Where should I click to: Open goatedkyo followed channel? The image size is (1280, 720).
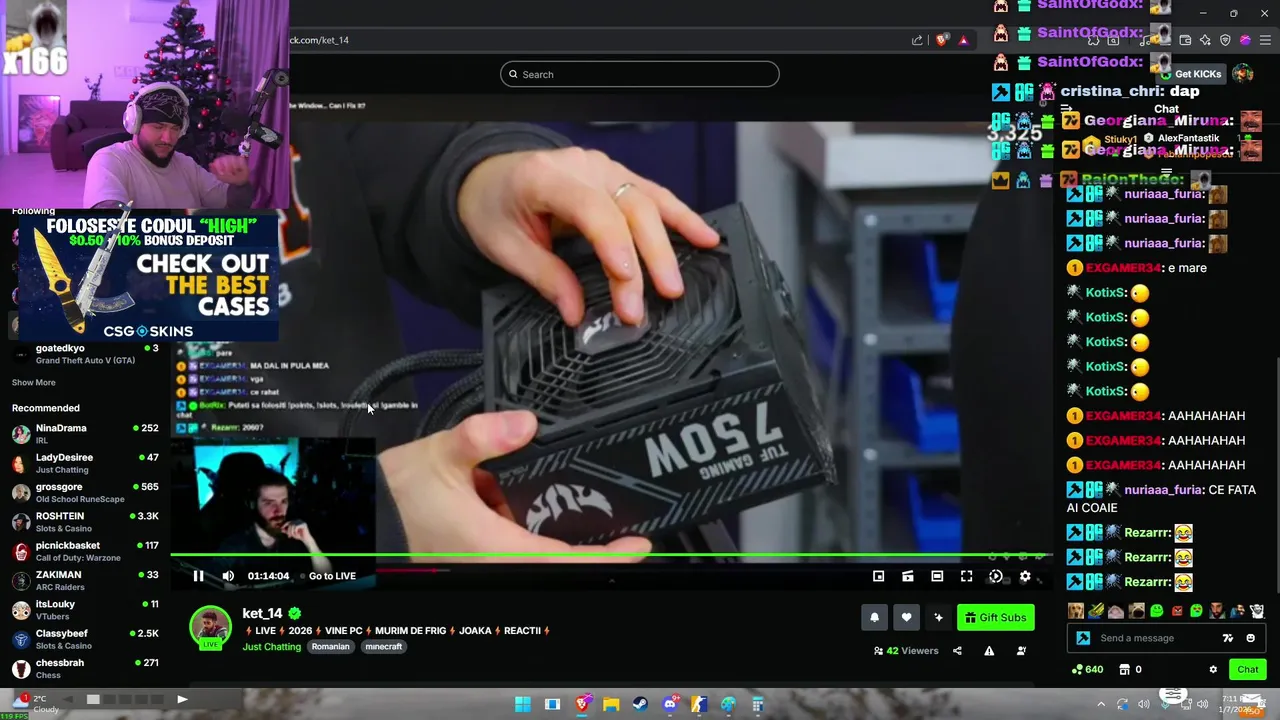click(85, 354)
